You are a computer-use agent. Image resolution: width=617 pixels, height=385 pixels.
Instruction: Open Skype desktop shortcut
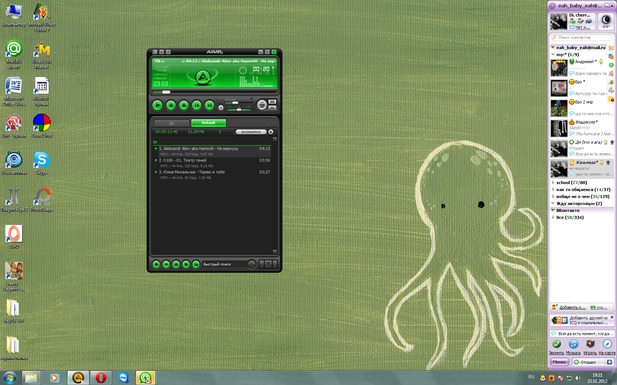pyautogui.click(x=42, y=163)
